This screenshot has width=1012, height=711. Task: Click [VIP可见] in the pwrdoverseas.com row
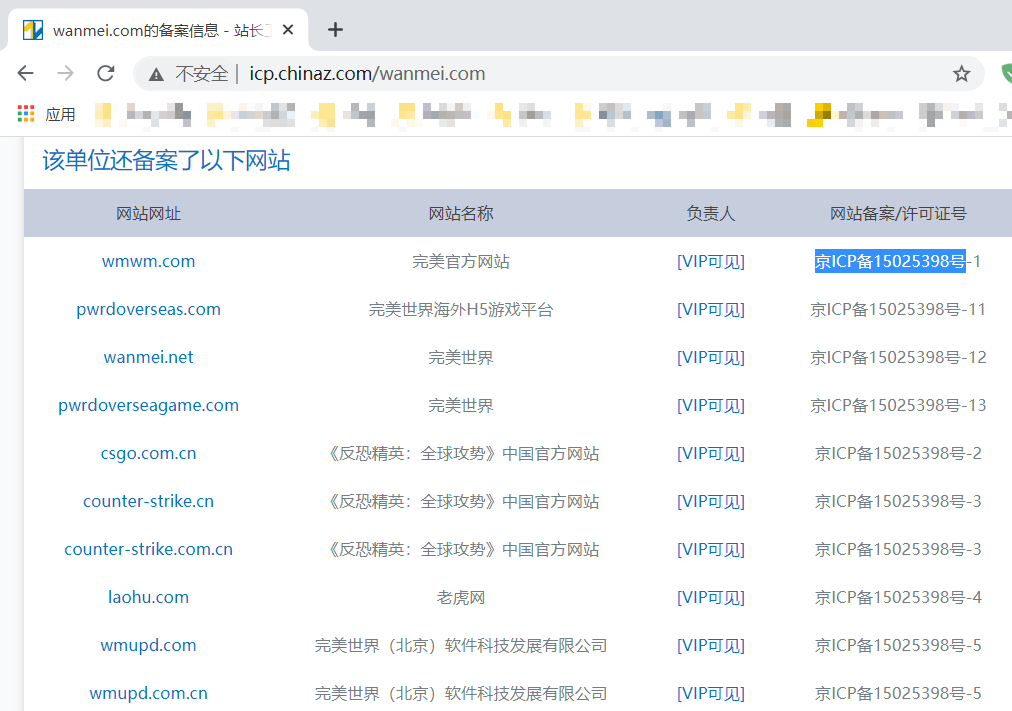coord(711,310)
